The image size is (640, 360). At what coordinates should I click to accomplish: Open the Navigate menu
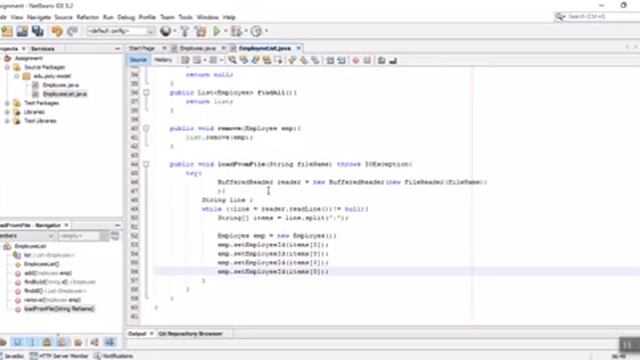[39, 17]
